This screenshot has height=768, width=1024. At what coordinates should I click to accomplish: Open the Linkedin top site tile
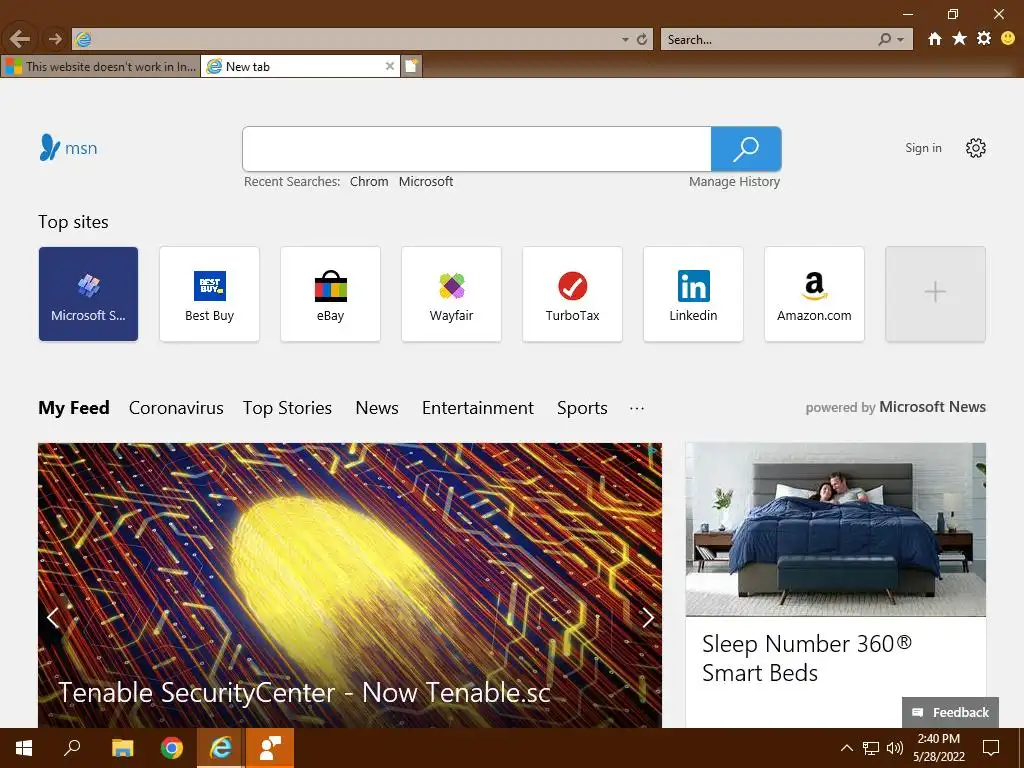tap(694, 294)
